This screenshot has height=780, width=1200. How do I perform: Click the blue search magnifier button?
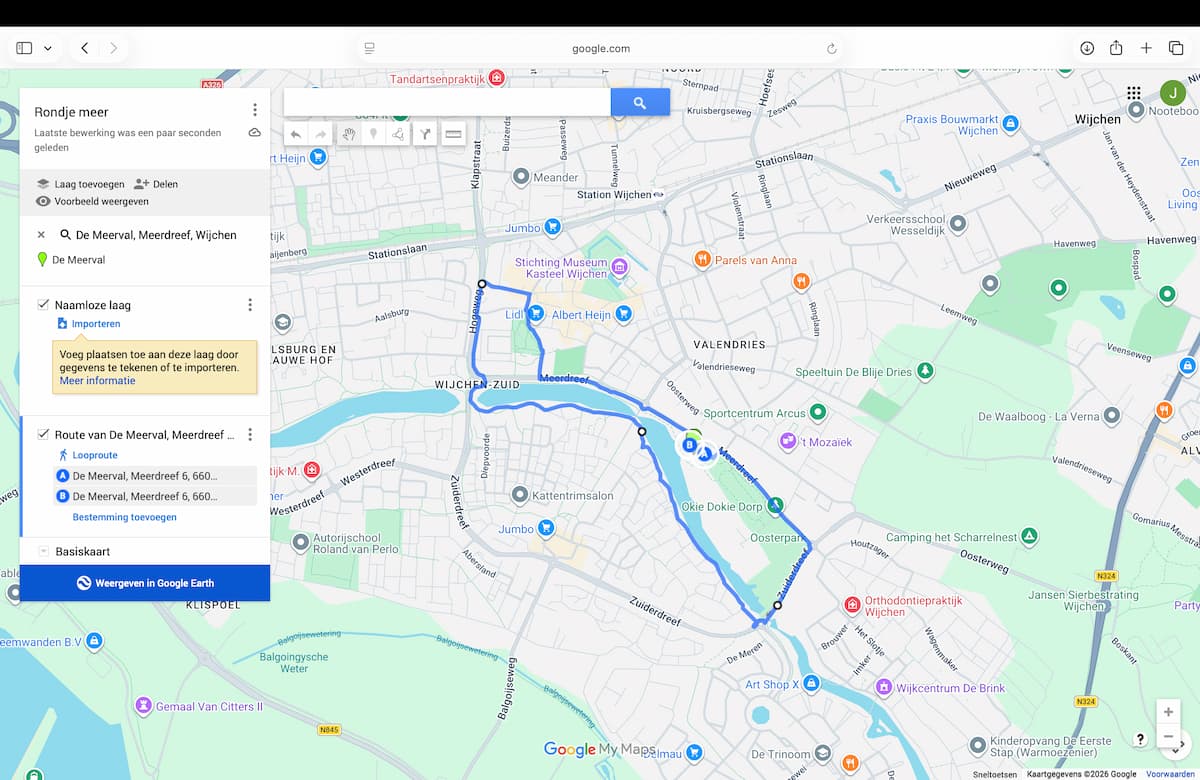(640, 102)
